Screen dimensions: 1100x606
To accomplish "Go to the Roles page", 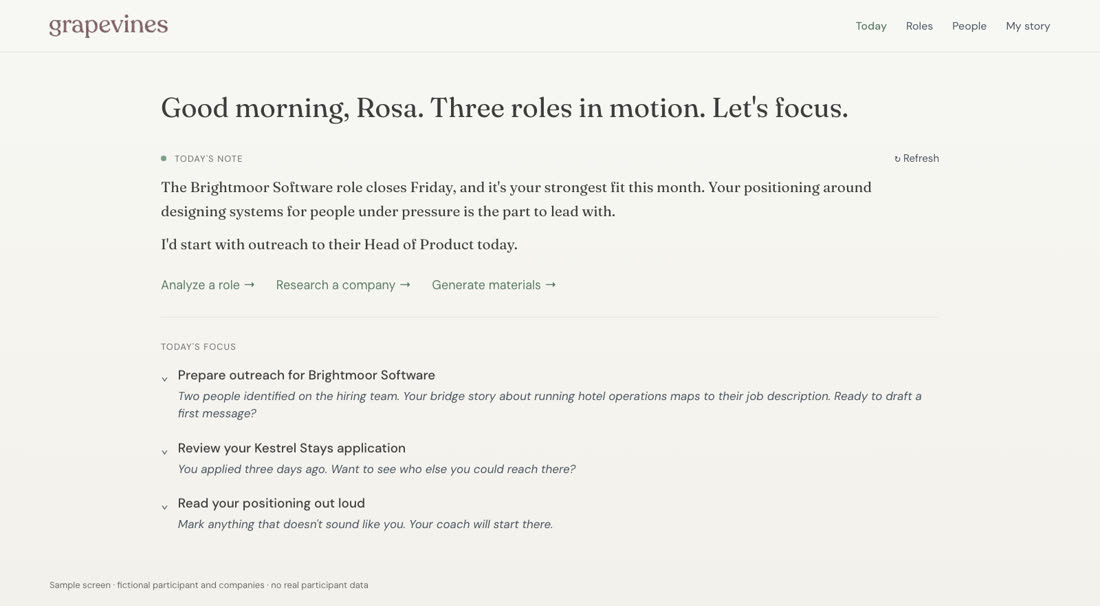I will tap(919, 26).
